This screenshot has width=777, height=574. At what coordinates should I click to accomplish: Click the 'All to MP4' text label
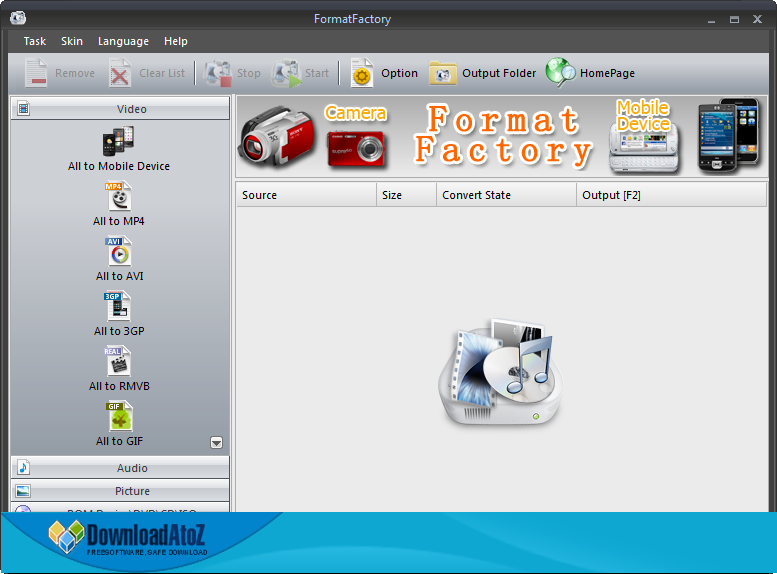(119, 221)
